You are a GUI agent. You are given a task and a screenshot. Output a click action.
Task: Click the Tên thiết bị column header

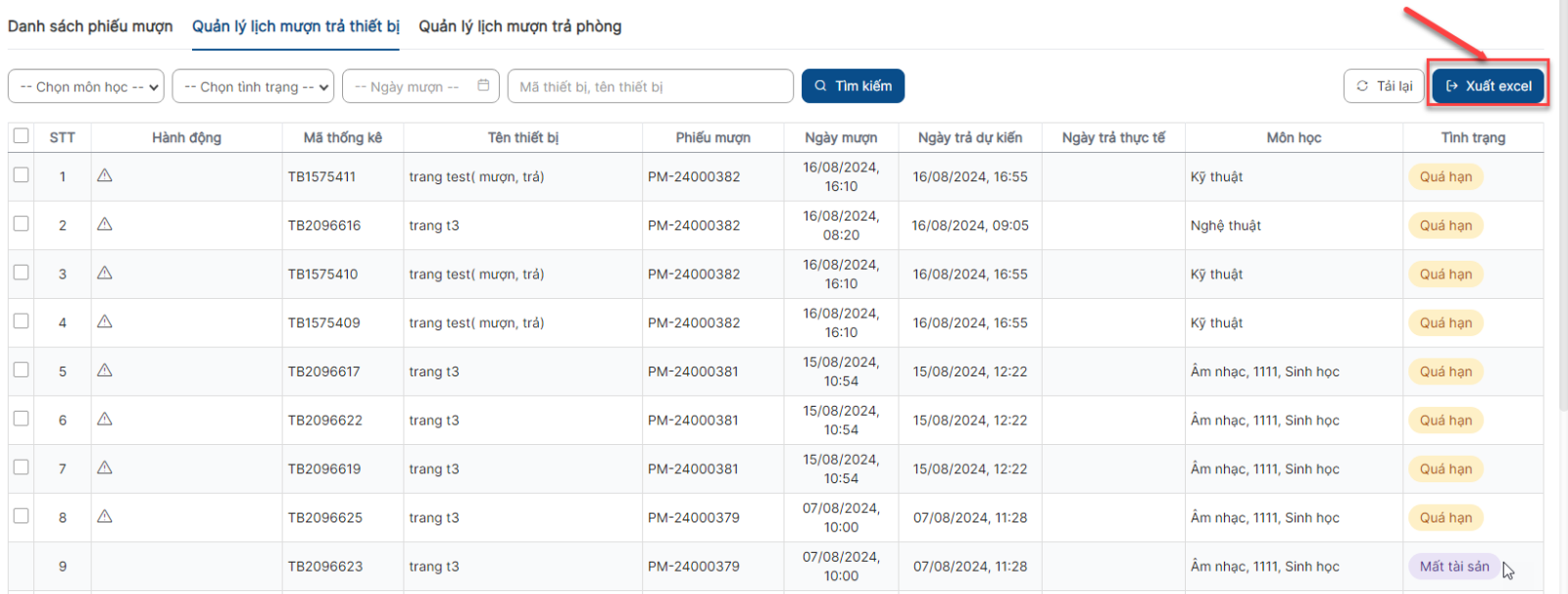(523, 137)
